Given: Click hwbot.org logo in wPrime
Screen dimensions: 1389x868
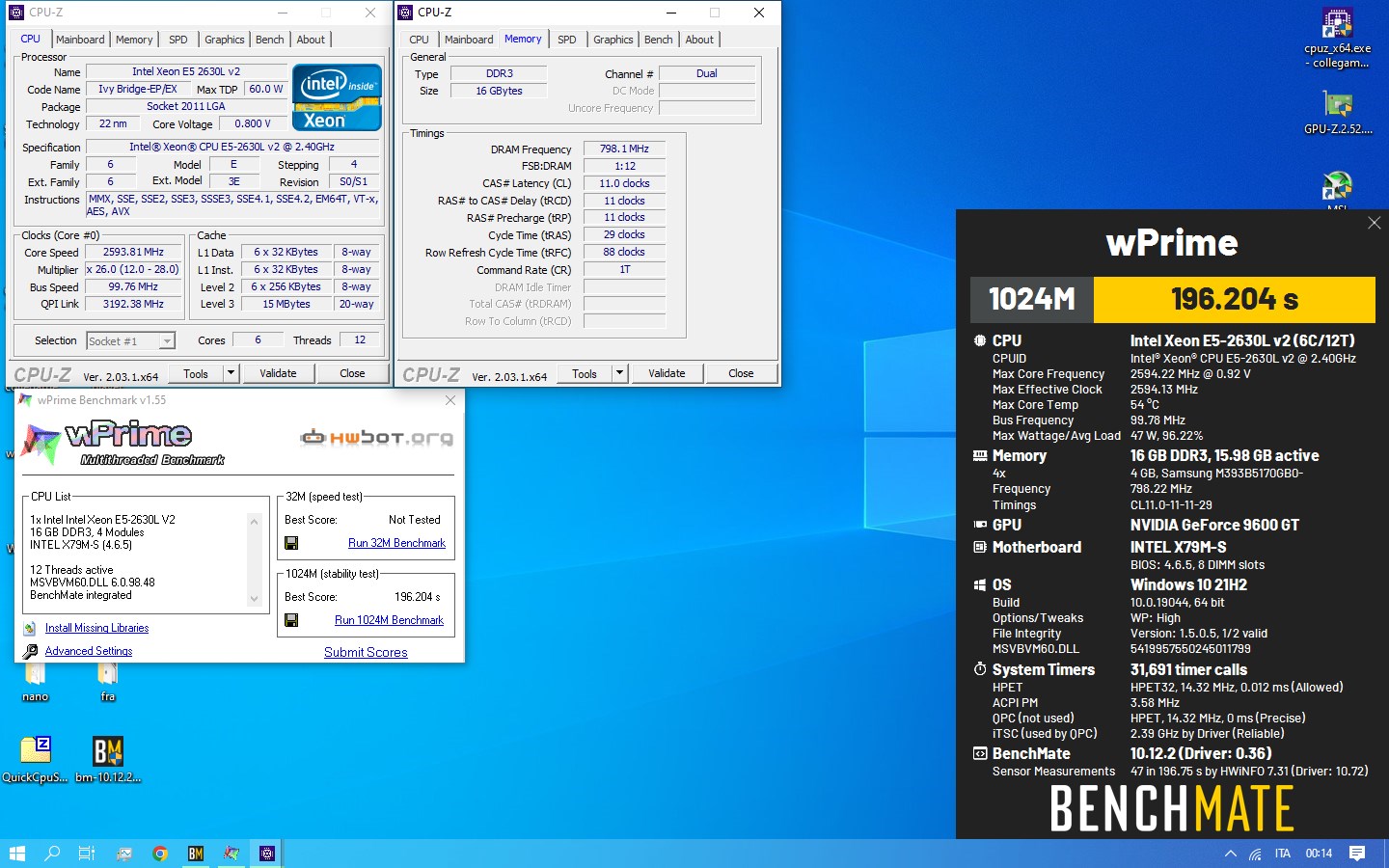Looking at the screenshot, I should (376, 438).
